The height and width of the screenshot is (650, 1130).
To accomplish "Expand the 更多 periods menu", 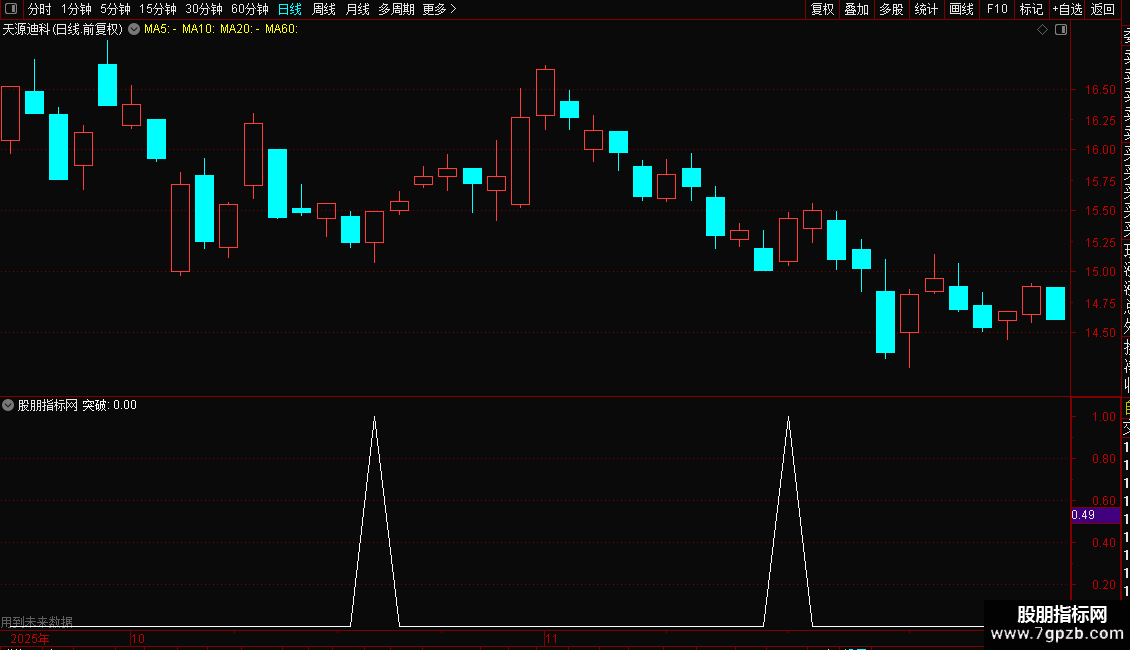I will click(440, 9).
